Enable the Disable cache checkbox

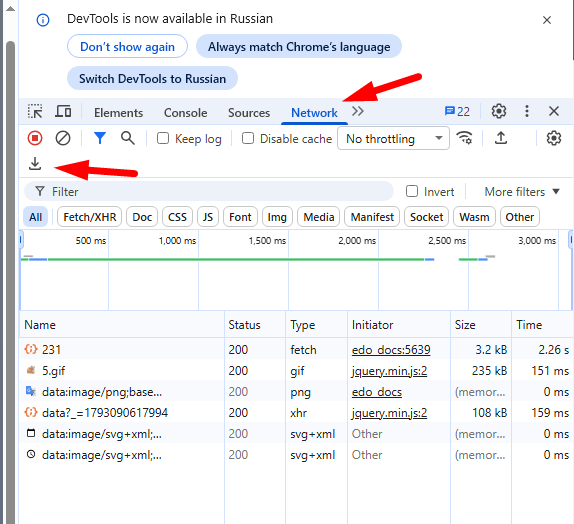(x=248, y=138)
